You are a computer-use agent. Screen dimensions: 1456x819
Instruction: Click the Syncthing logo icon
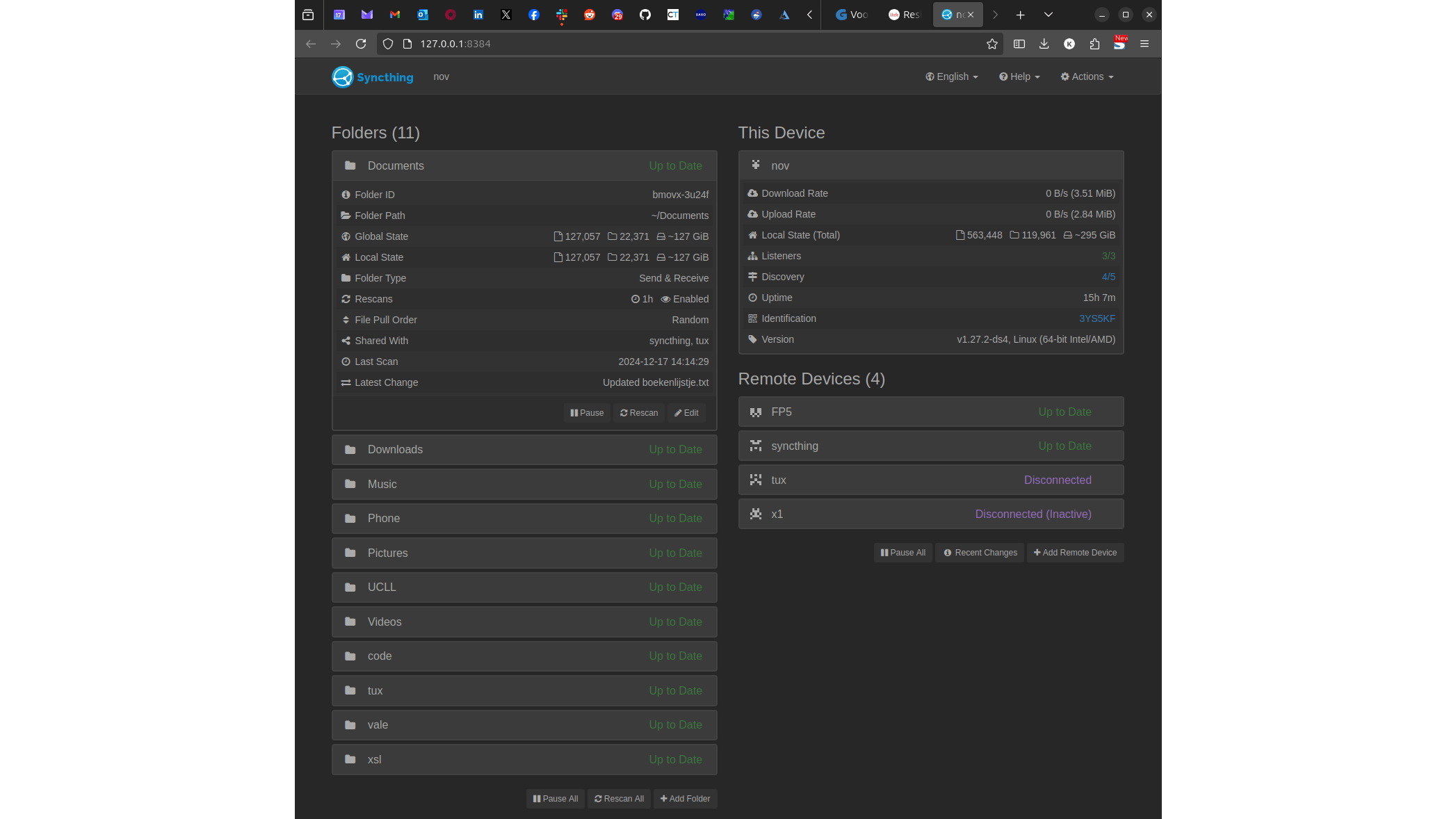pyautogui.click(x=342, y=77)
